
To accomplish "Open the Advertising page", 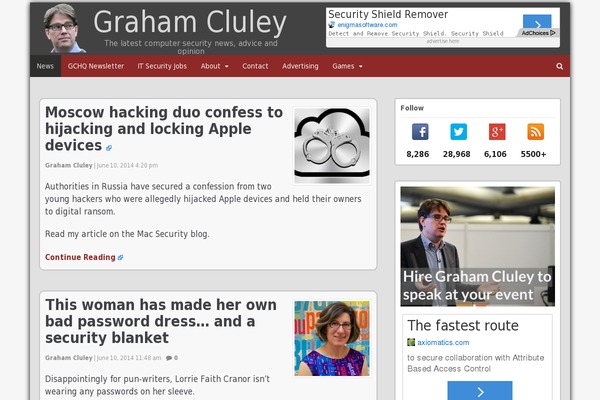I will point(300,66).
